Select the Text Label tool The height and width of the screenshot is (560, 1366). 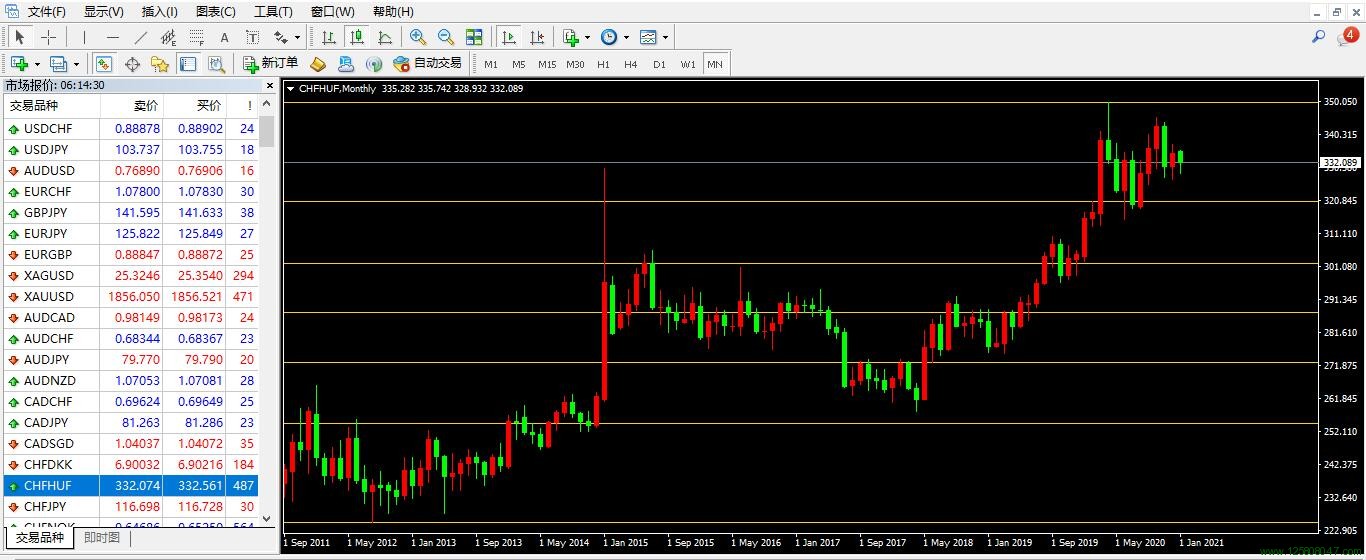point(252,37)
